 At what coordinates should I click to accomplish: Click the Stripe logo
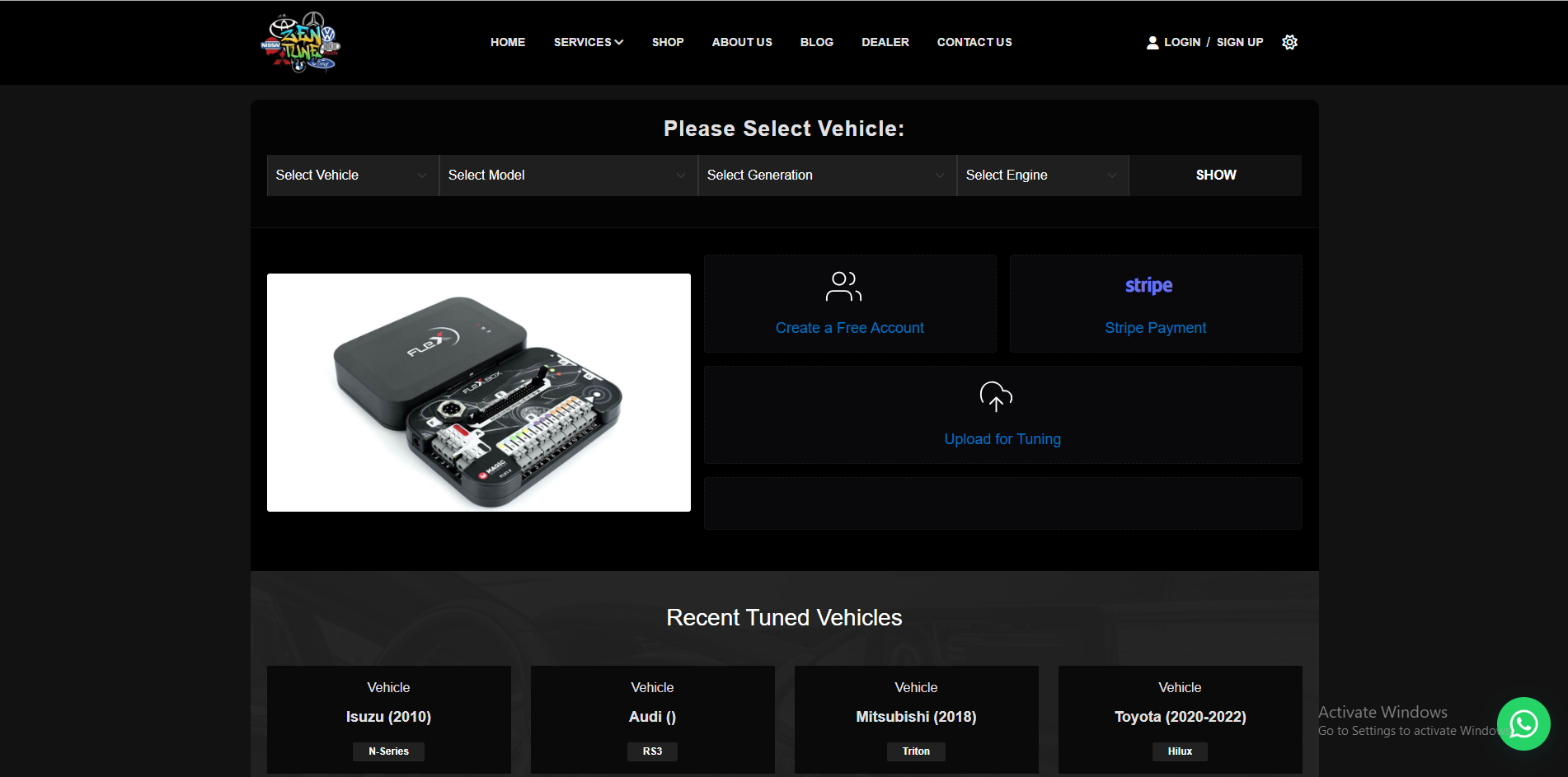point(1148,286)
